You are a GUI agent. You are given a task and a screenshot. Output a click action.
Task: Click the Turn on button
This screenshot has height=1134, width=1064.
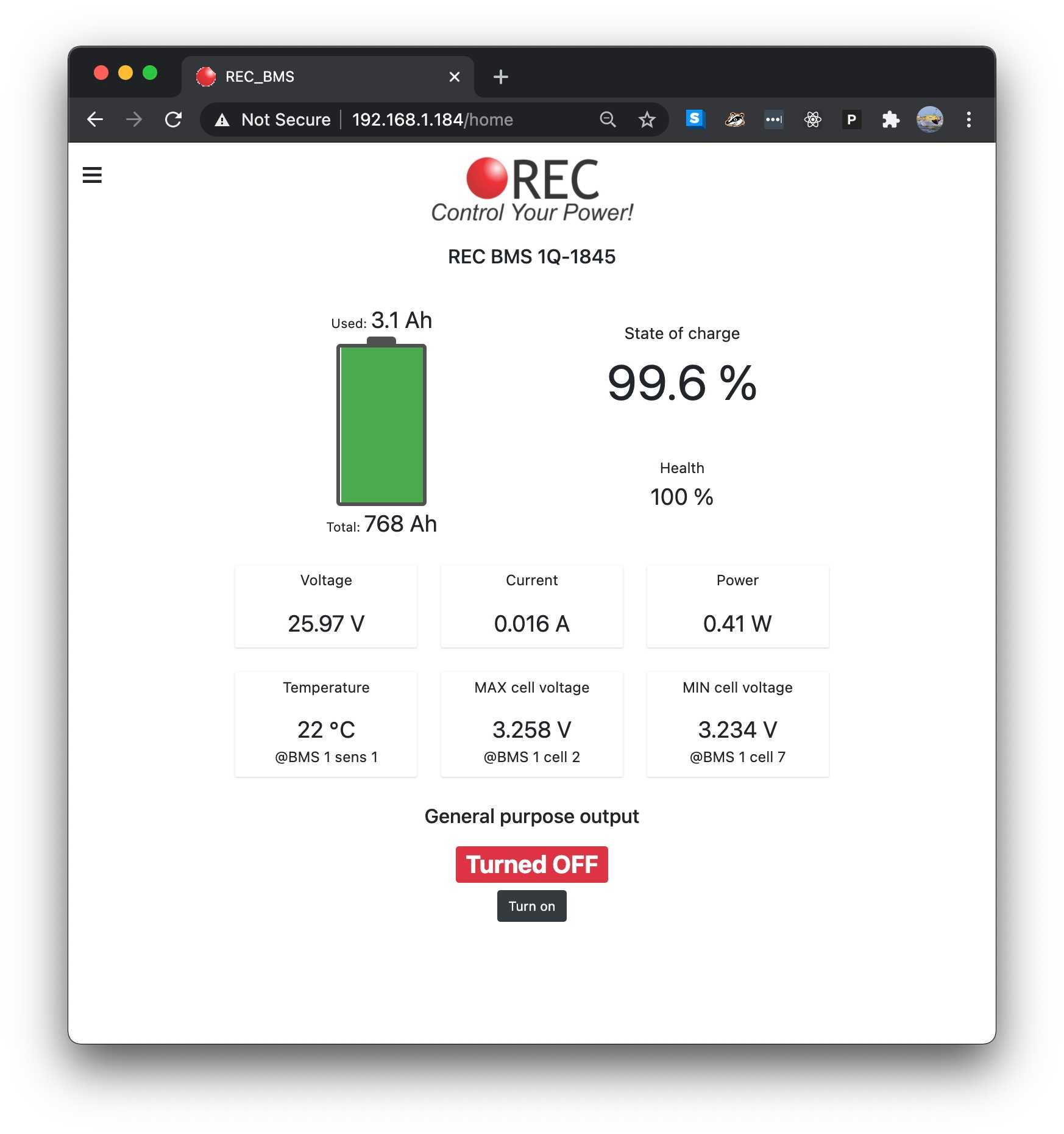[x=531, y=906]
